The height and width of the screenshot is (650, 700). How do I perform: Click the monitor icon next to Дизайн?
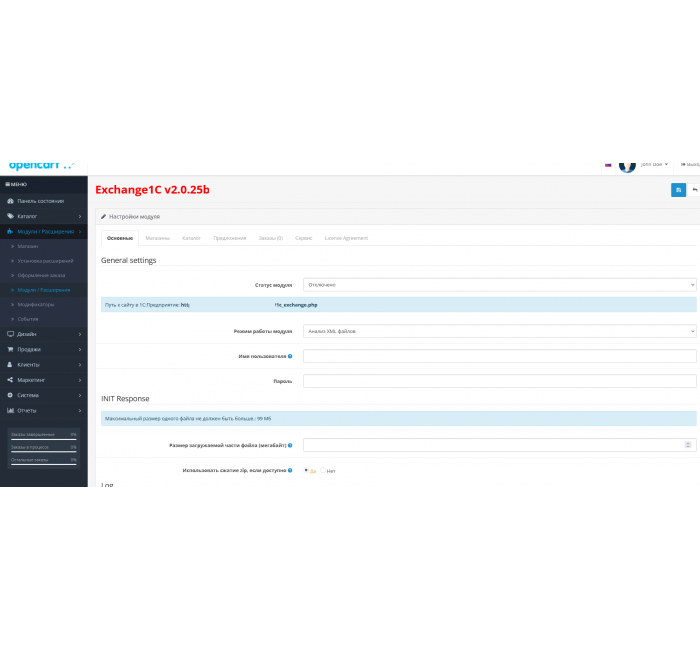coord(10,334)
